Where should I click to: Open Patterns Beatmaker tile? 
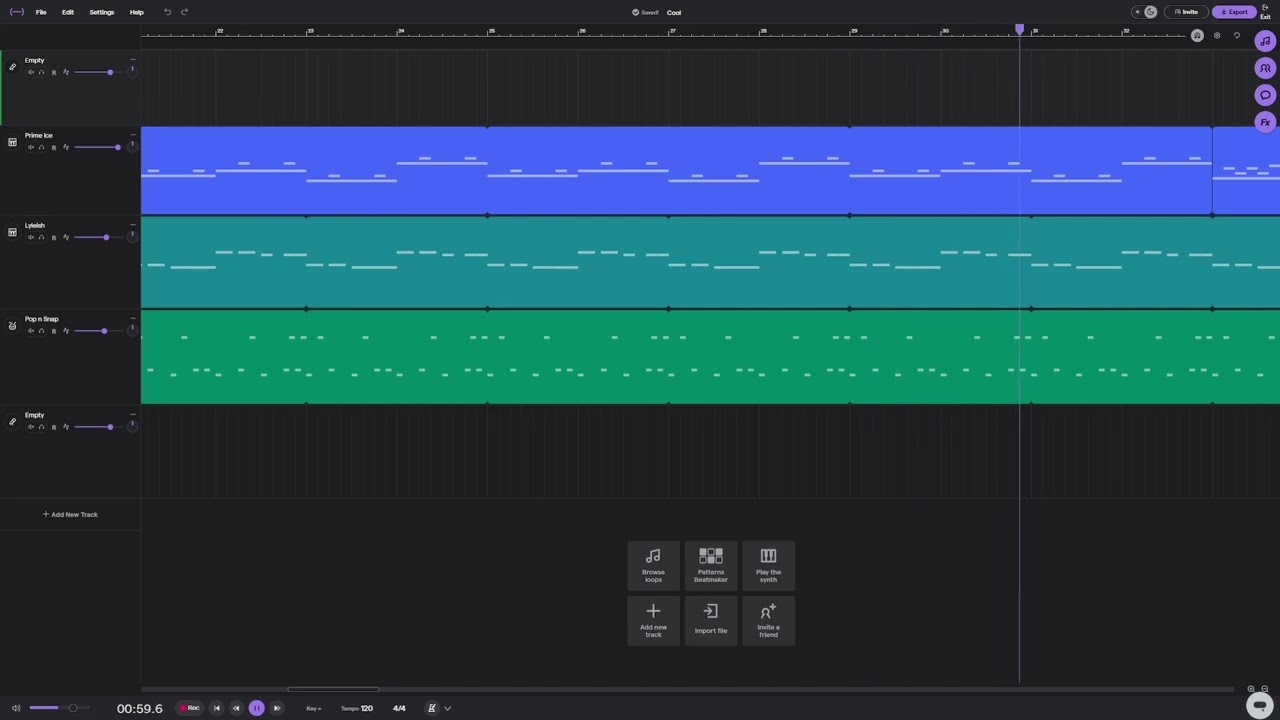point(711,565)
